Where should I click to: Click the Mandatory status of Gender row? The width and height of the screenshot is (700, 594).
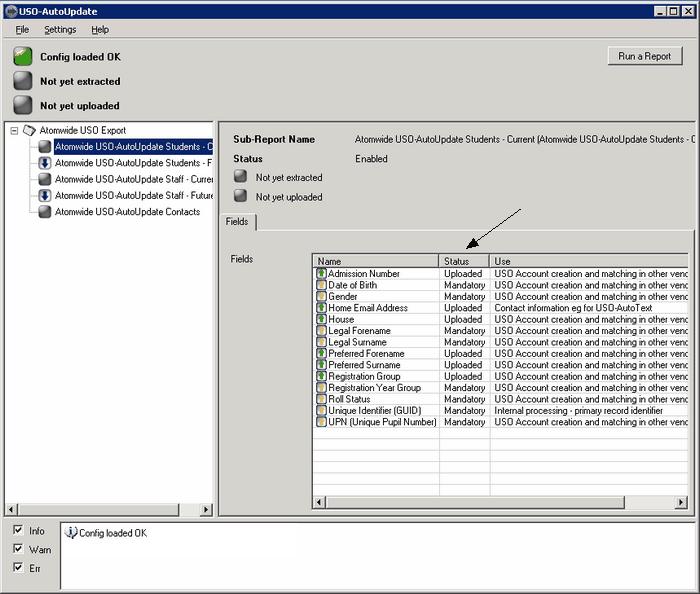click(464, 296)
